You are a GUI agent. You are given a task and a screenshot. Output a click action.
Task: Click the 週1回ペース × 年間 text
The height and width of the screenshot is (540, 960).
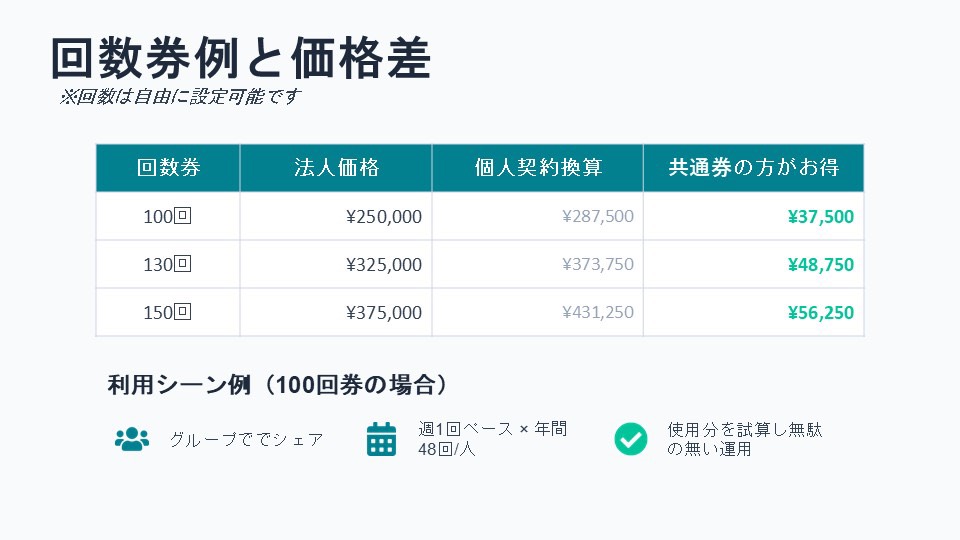click(492, 429)
